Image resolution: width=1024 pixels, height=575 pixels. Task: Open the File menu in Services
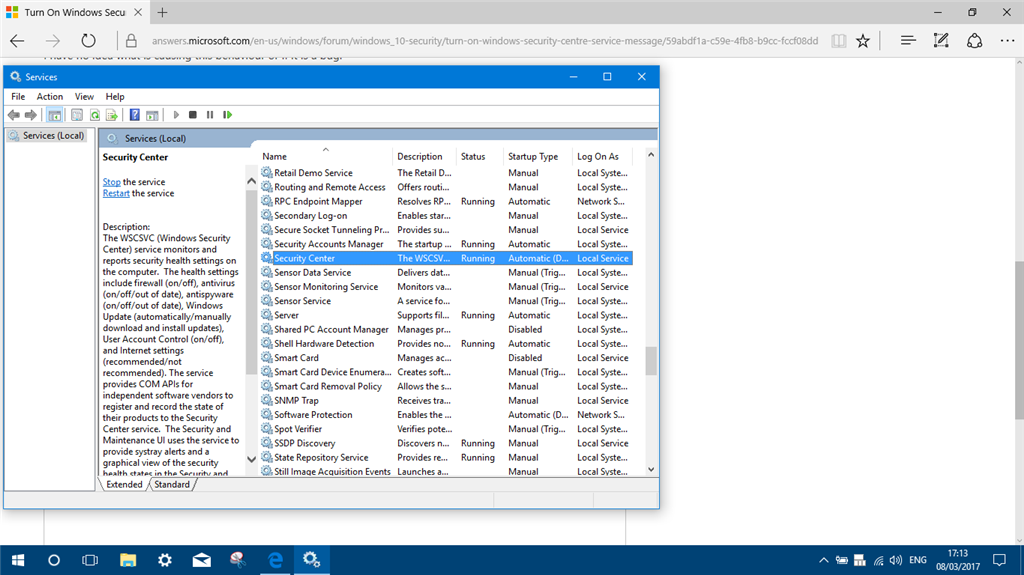coord(18,96)
